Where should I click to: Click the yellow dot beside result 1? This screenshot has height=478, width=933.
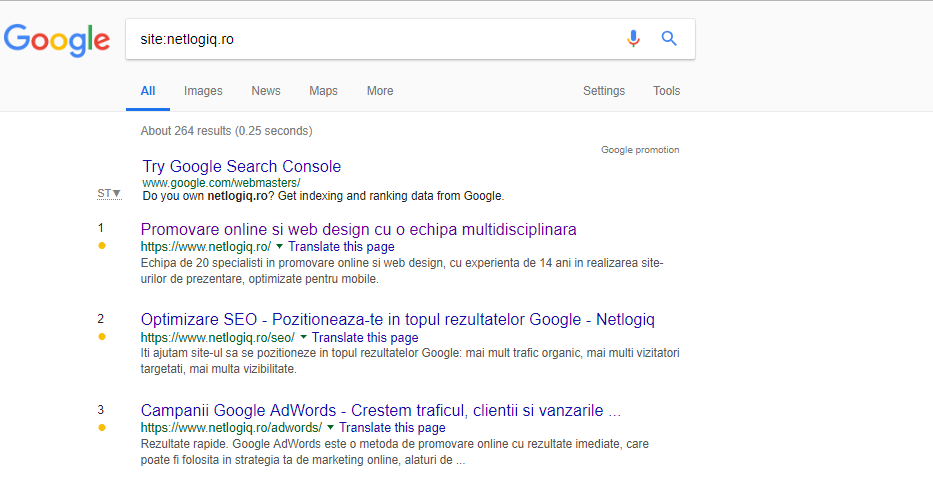102,245
